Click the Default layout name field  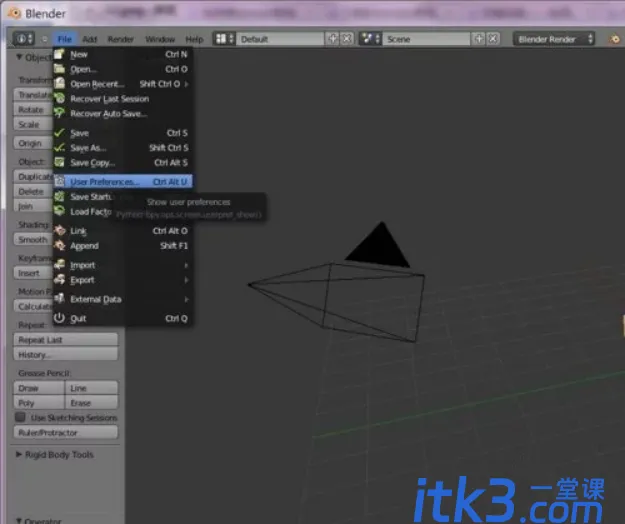[281, 39]
